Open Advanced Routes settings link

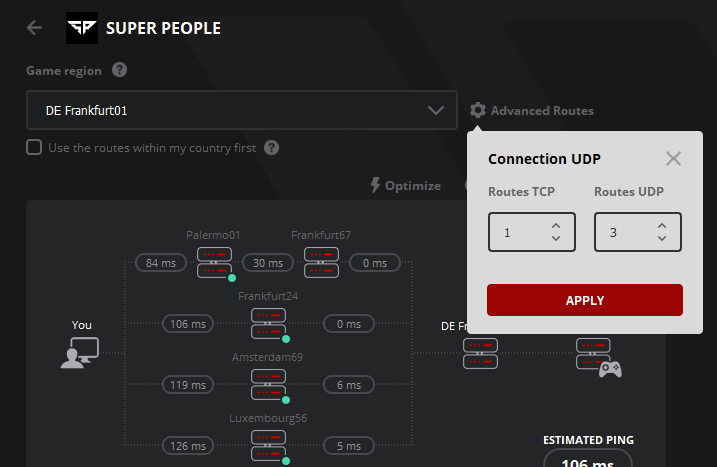[x=542, y=111]
